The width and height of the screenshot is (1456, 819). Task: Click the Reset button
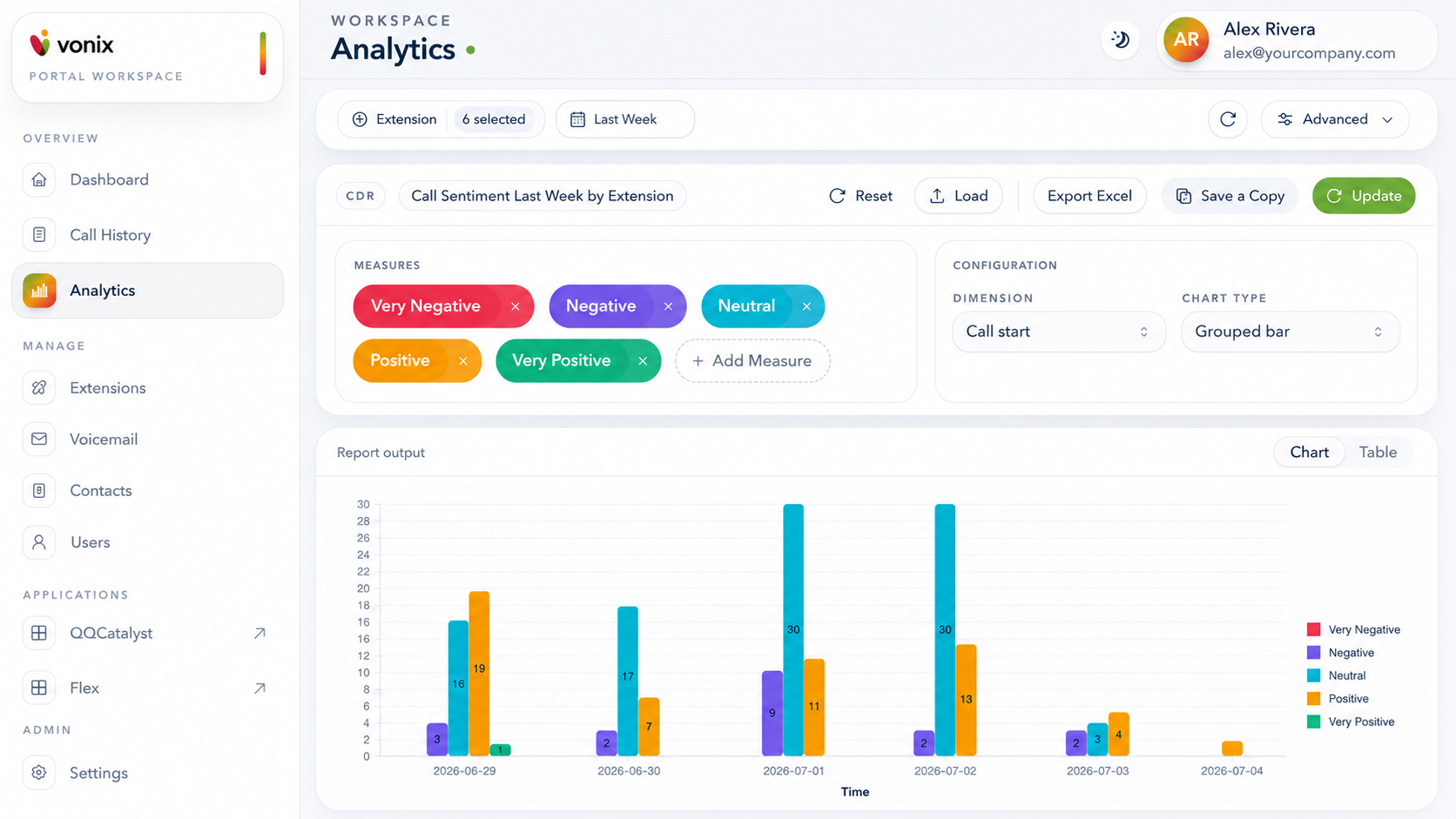click(860, 196)
